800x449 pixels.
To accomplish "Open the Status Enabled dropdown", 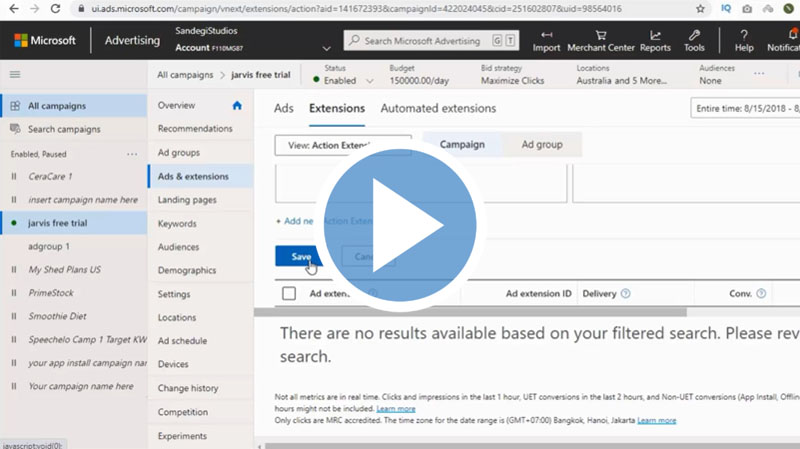I will coord(344,81).
